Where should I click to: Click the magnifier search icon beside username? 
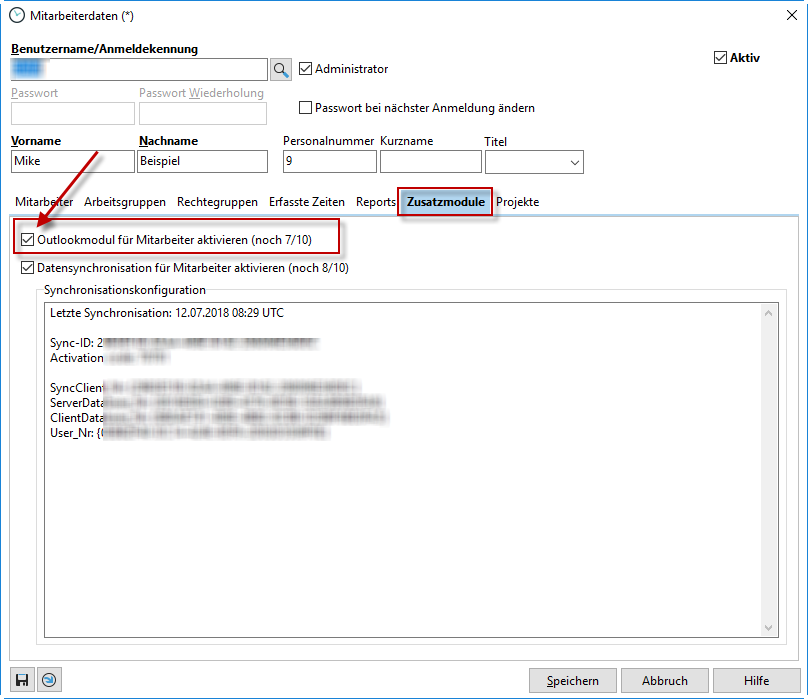point(281,69)
